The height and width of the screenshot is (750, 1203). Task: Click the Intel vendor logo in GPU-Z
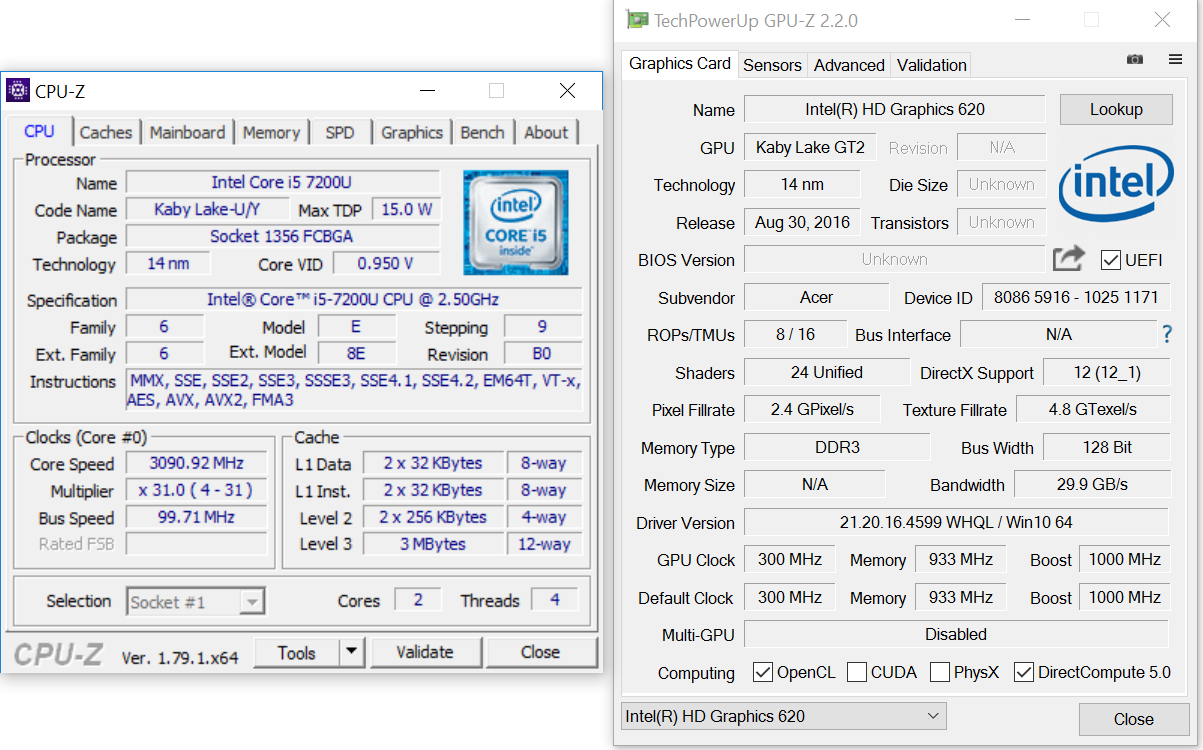click(1116, 186)
